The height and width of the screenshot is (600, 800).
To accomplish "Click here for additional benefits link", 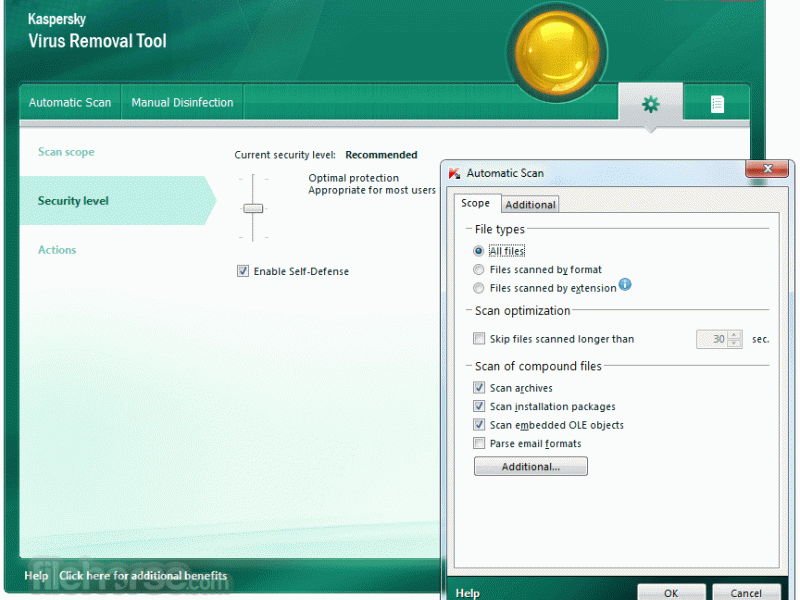I will click(x=143, y=576).
